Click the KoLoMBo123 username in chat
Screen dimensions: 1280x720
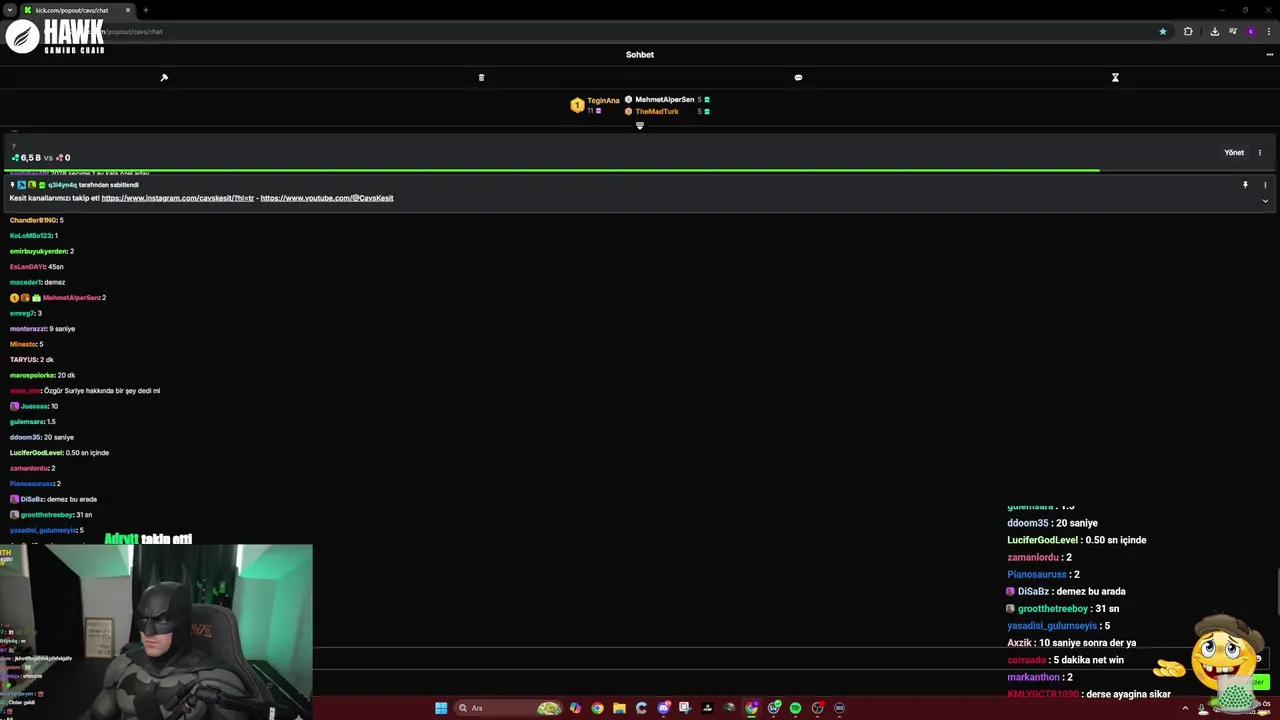coord(31,236)
